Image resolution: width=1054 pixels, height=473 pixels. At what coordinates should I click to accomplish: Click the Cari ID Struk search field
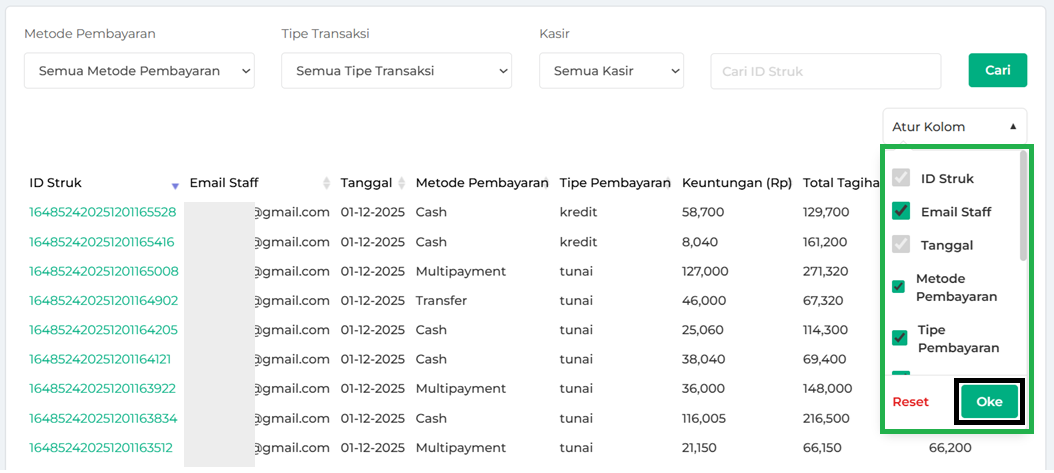[x=825, y=71]
